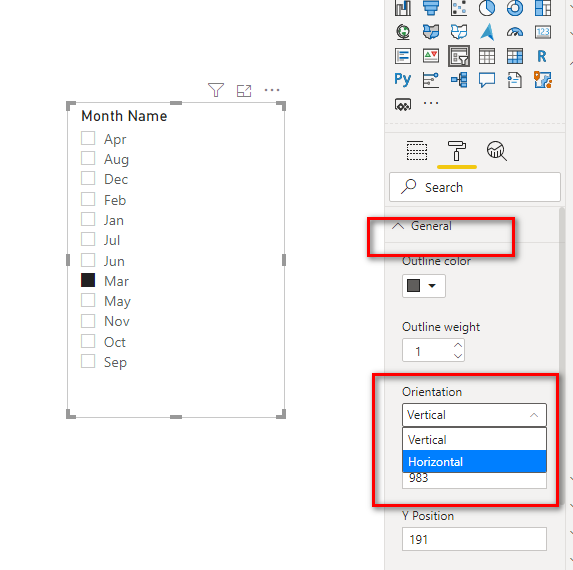Insert the blue arrow map visual
This screenshot has width=573, height=570.
click(x=487, y=32)
